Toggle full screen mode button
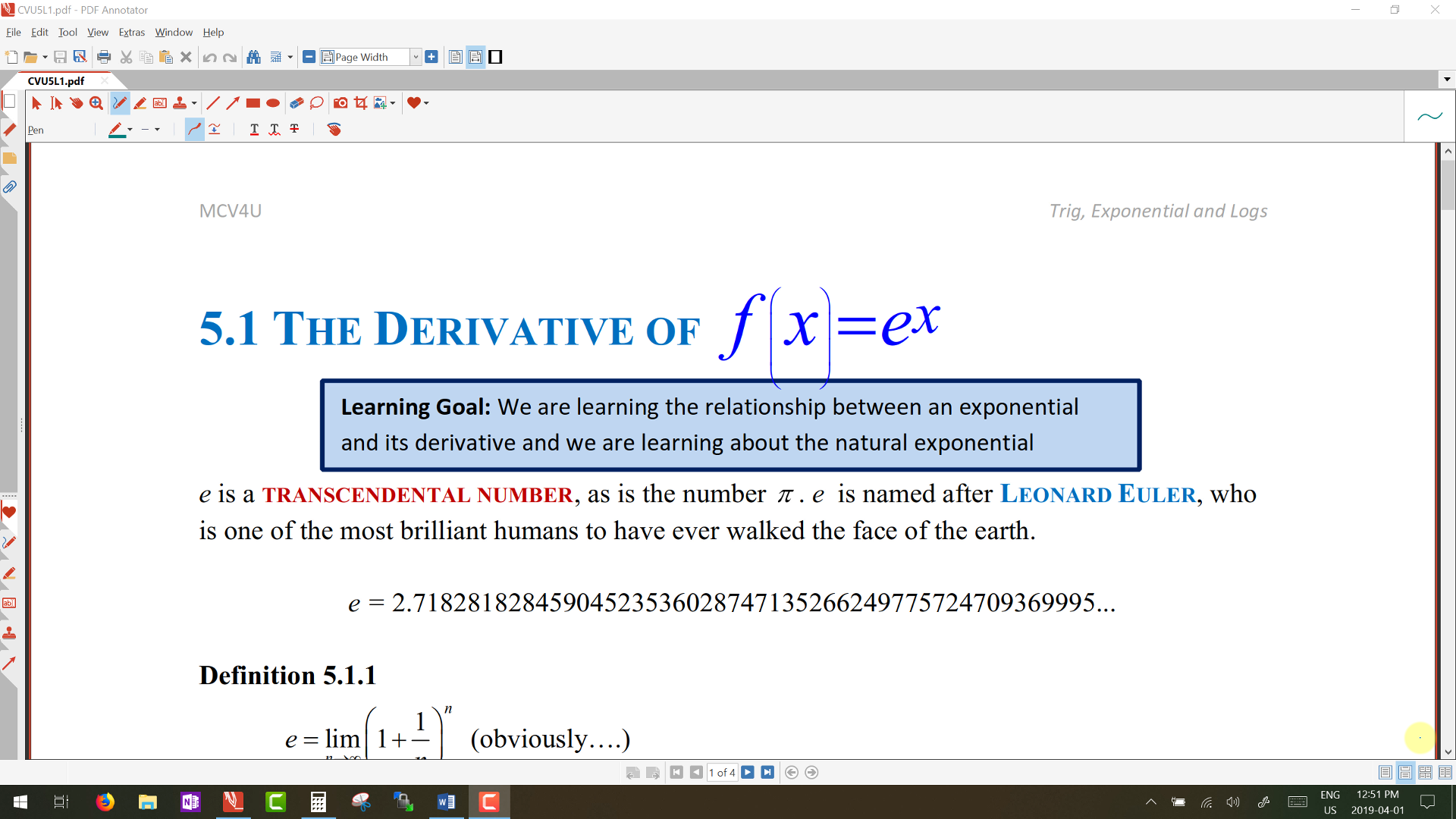 [496, 57]
